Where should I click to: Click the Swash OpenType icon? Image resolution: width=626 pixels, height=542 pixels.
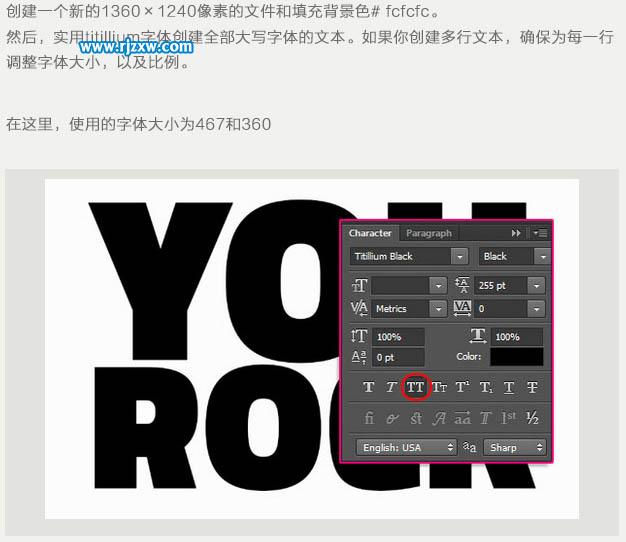tap(439, 418)
